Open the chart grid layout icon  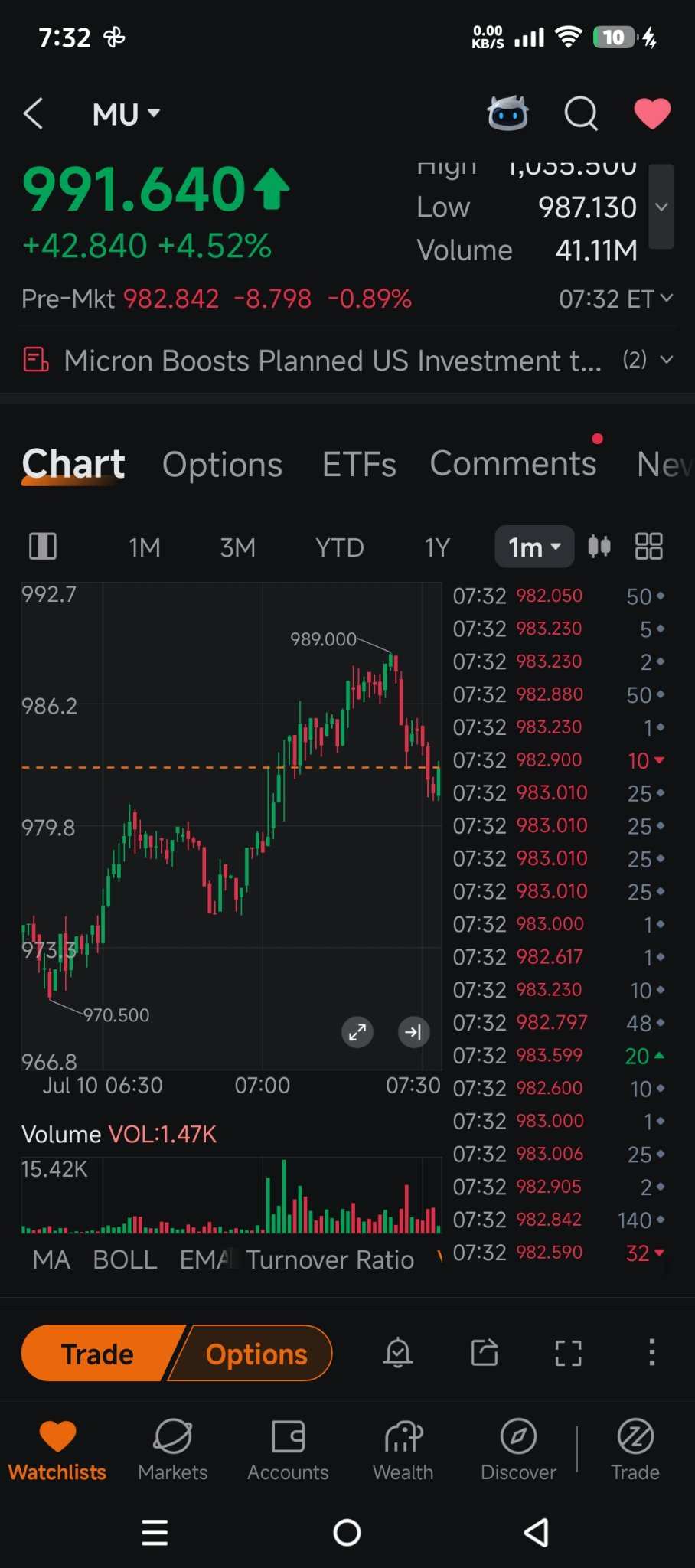(x=649, y=546)
